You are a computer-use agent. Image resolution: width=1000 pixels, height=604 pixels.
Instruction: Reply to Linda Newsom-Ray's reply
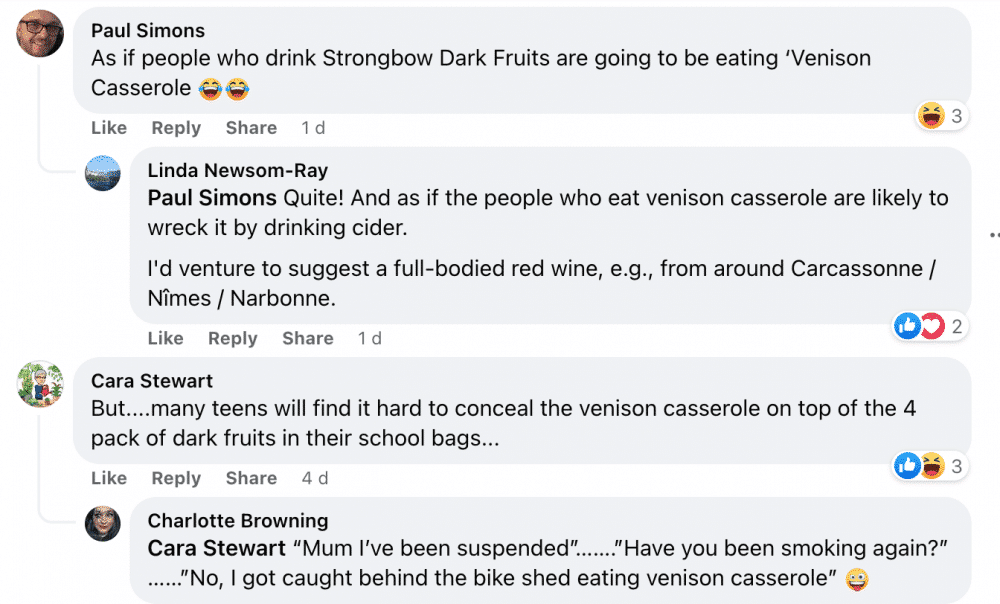[233, 338]
